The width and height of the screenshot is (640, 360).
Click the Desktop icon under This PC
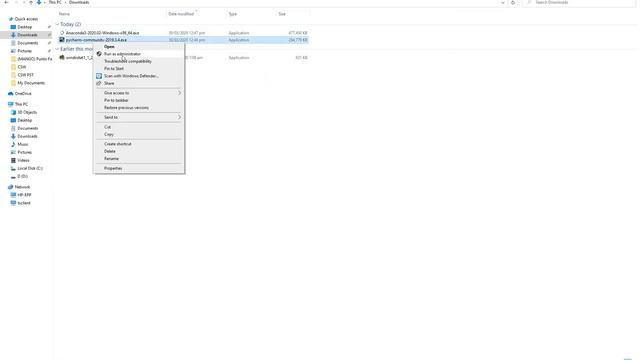pyautogui.click(x=13, y=120)
